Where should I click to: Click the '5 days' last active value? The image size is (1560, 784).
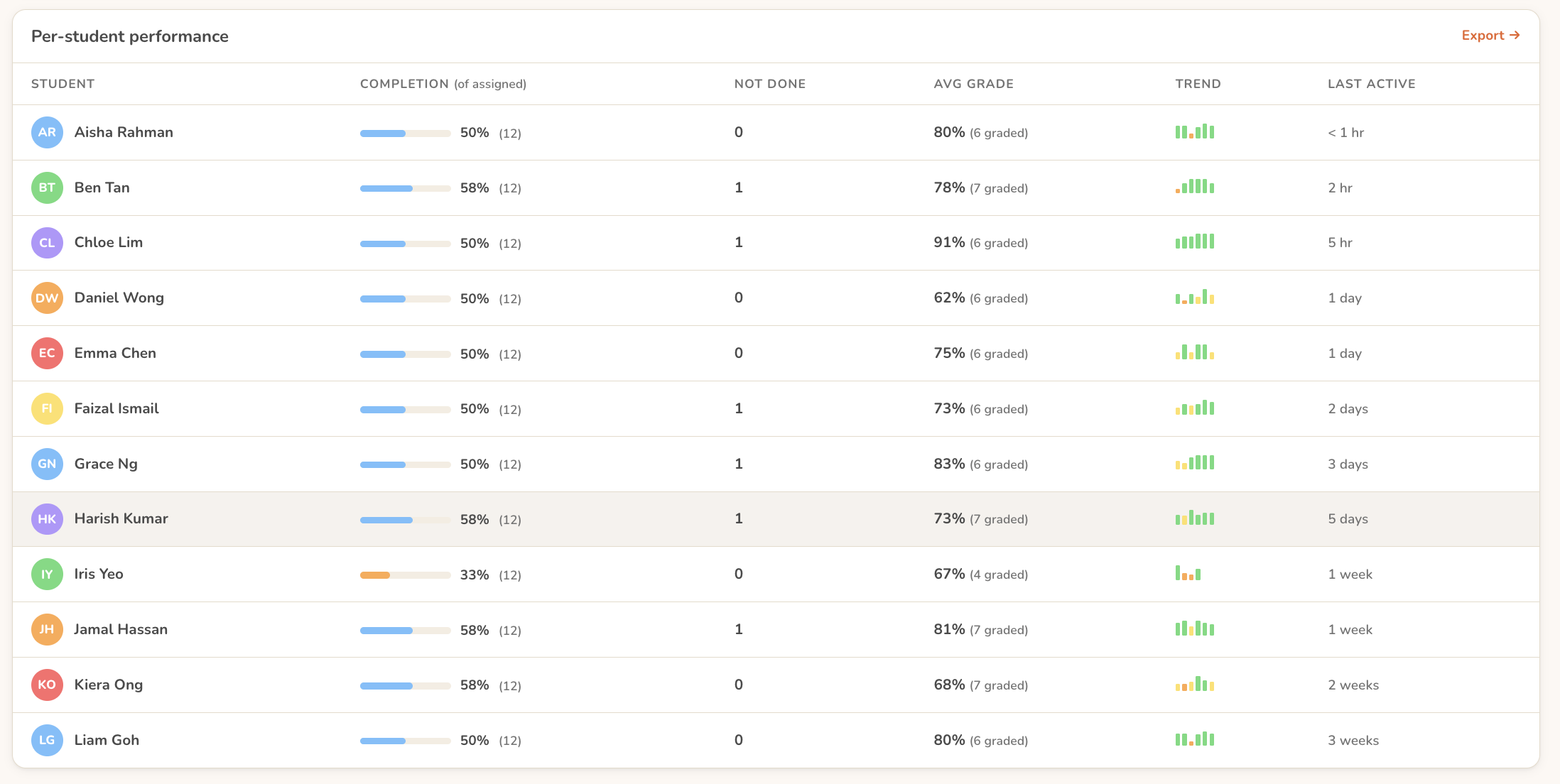(x=1348, y=519)
